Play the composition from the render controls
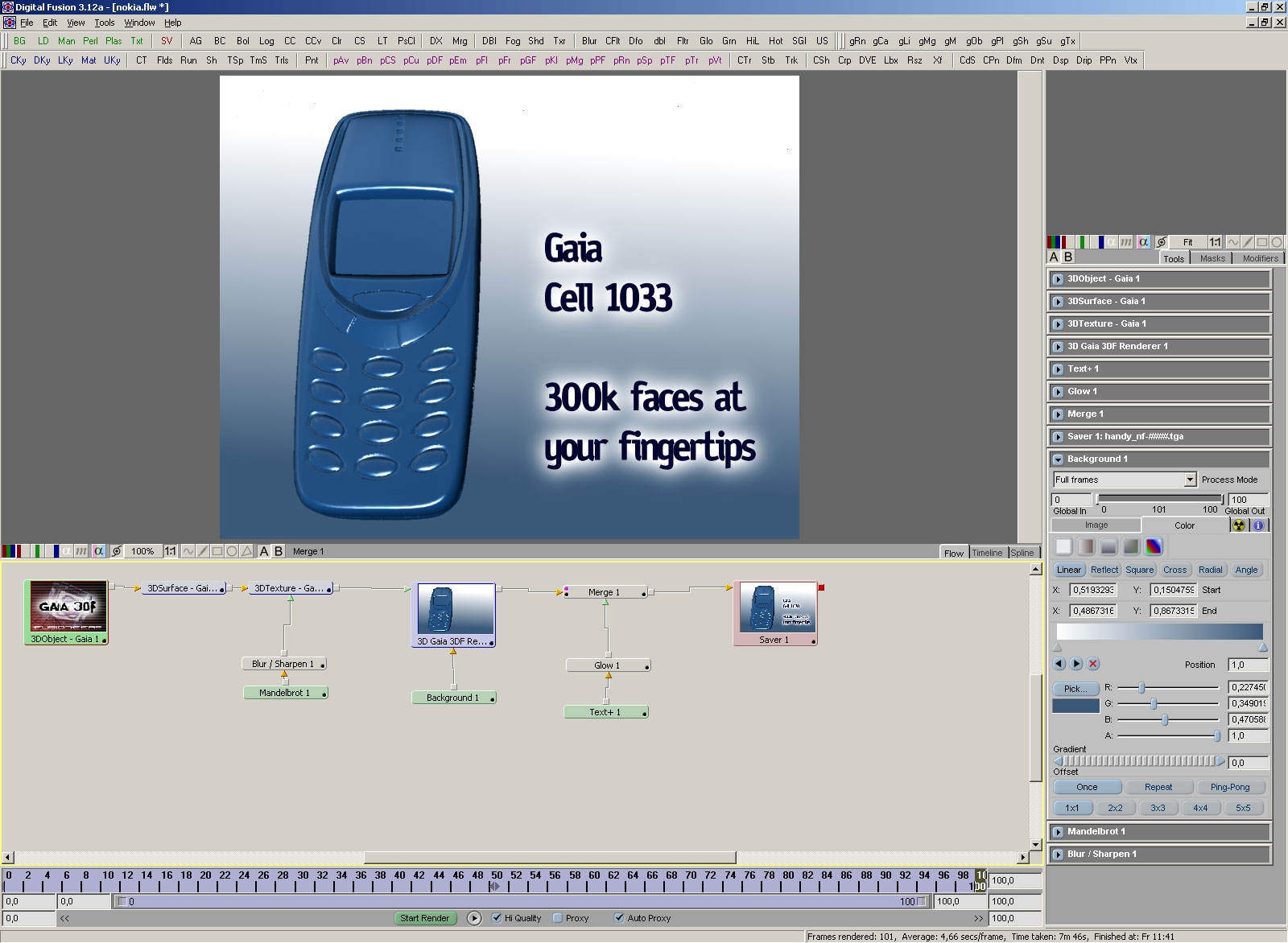Viewport: 1288px width, 943px height. tap(474, 918)
